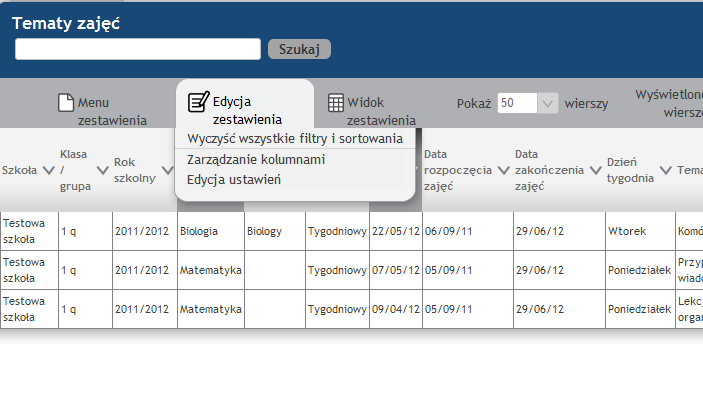The width and height of the screenshot is (703, 394).
Task: Click the date 22/05/12
Action: [x=396, y=231]
